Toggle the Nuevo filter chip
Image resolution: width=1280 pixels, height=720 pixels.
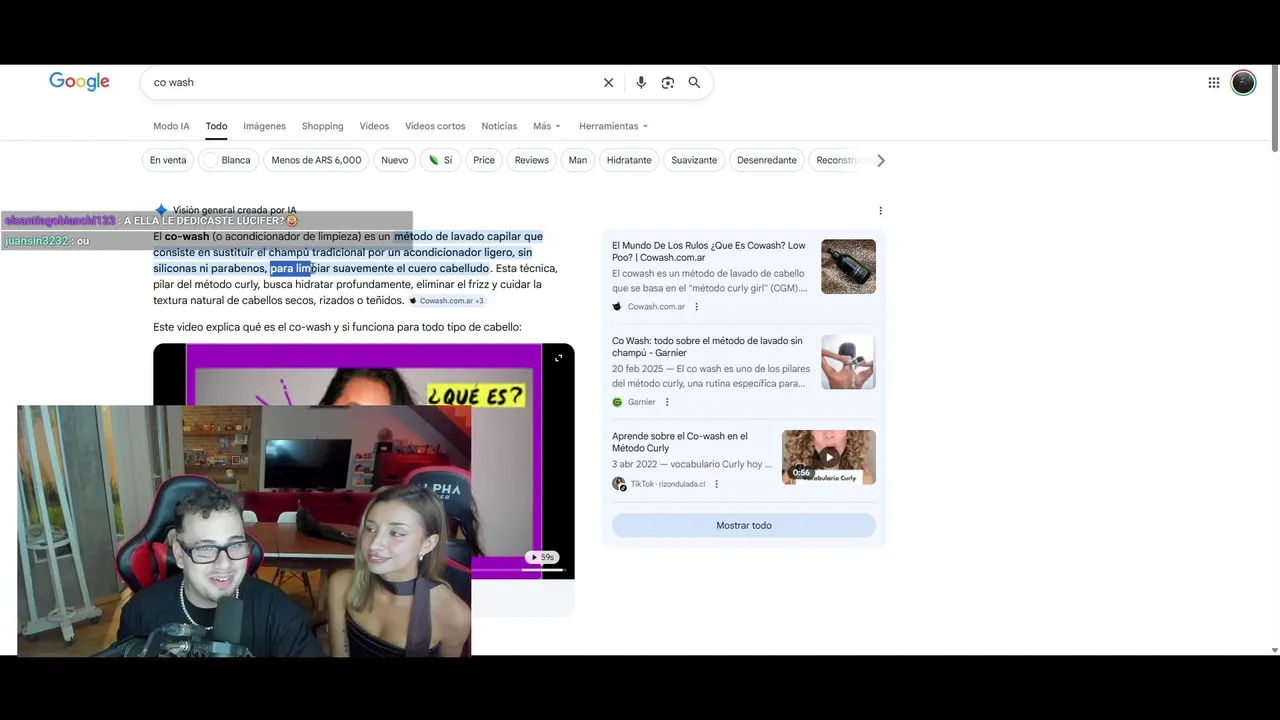click(x=394, y=160)
